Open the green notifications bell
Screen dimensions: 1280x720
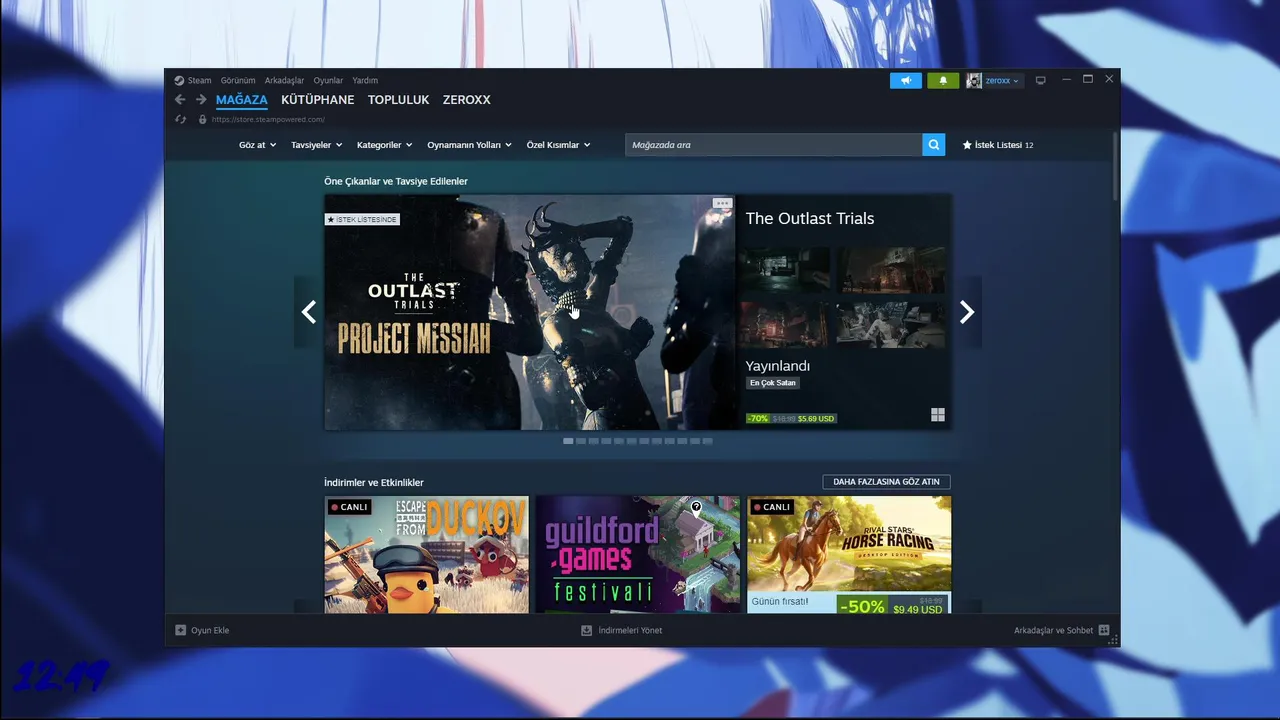click(943, 80)
